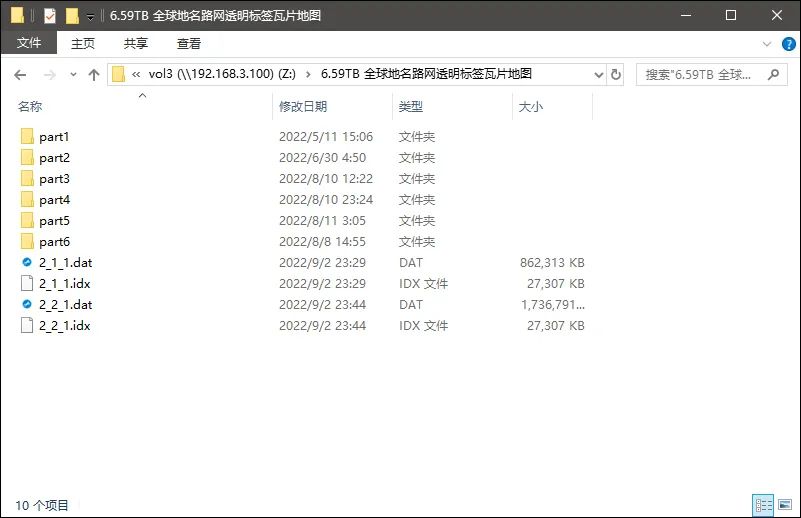Expand the hidden path with the « chevron
Viewport: 801px width, 518px height.
(x=136, y=75)
